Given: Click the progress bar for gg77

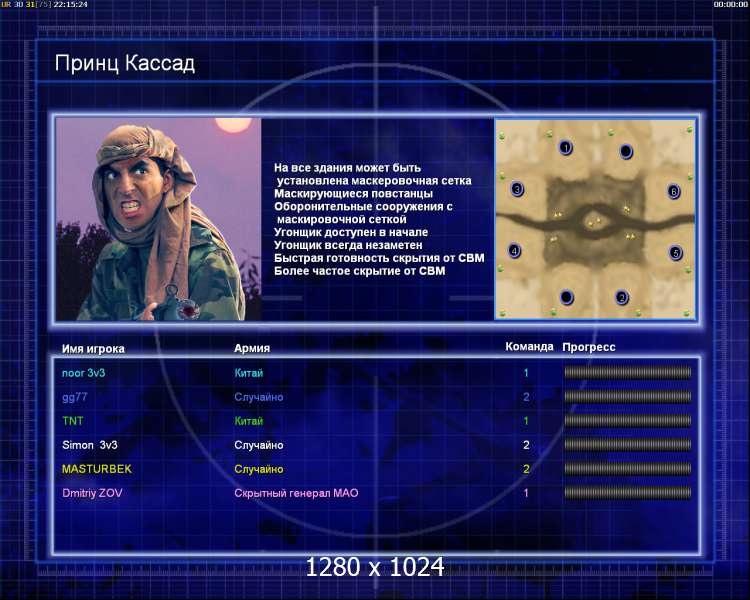Looking at the screenshot, I should point(628,396).
